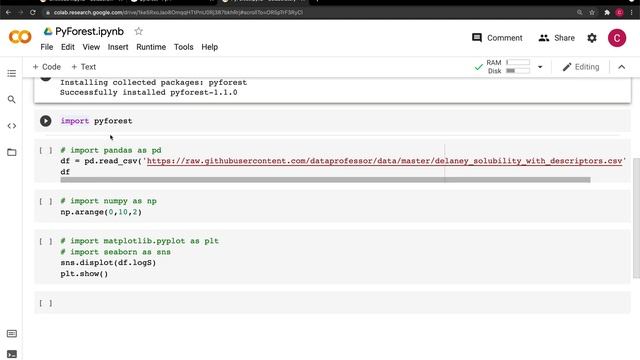Run the 'import pyforest' cell
640x360 pixels.
point(45,121)
